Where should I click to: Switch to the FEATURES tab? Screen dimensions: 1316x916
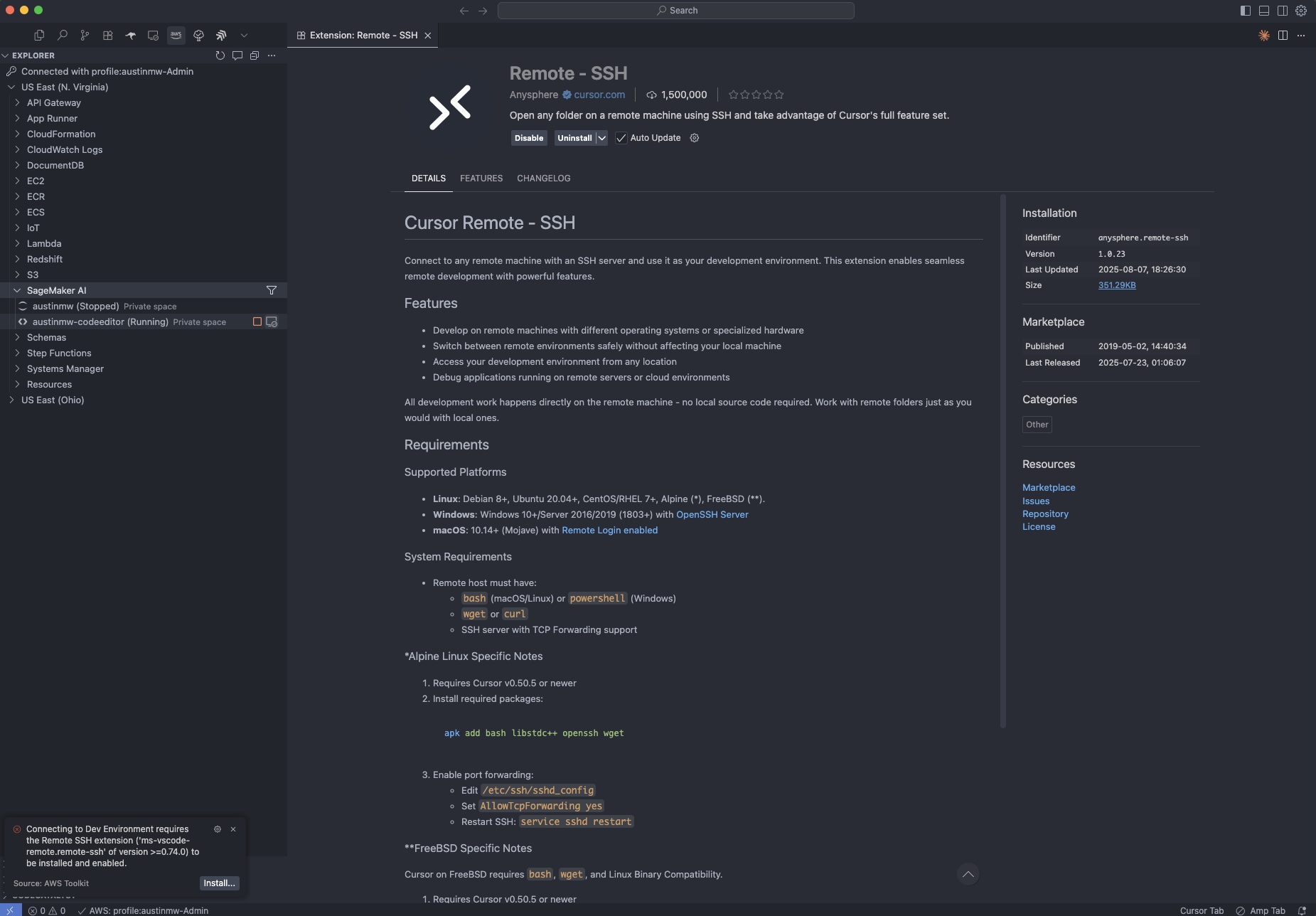(481, 179)
